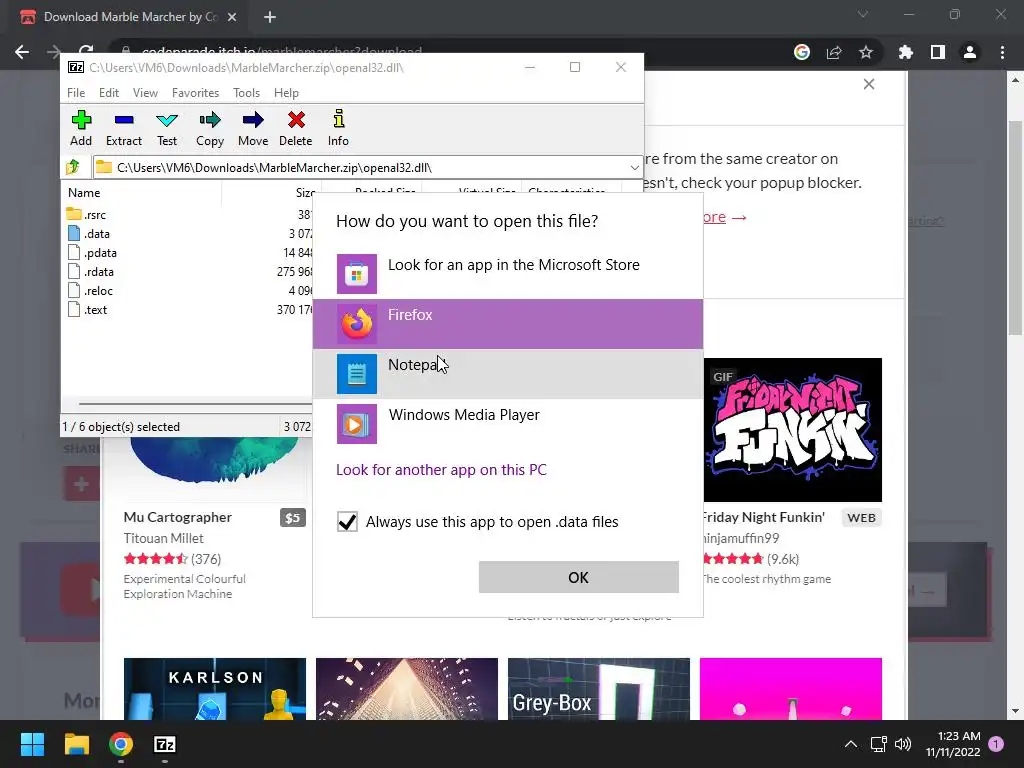Choose Windows Media Player to open file
1024x768 pixels.
(x=508, y=424)
